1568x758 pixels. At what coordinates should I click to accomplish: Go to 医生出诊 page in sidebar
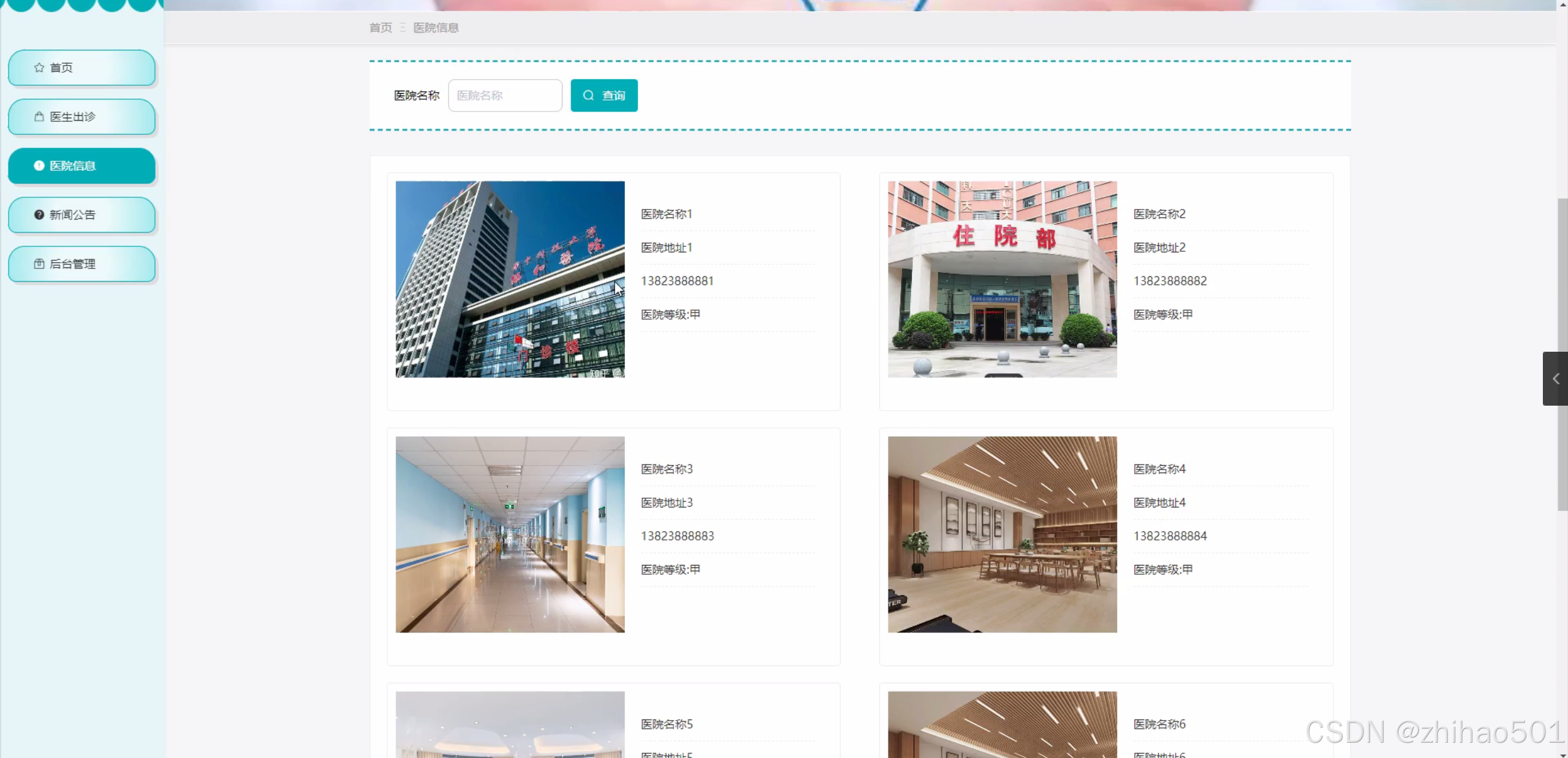click(x=81, y=116)
